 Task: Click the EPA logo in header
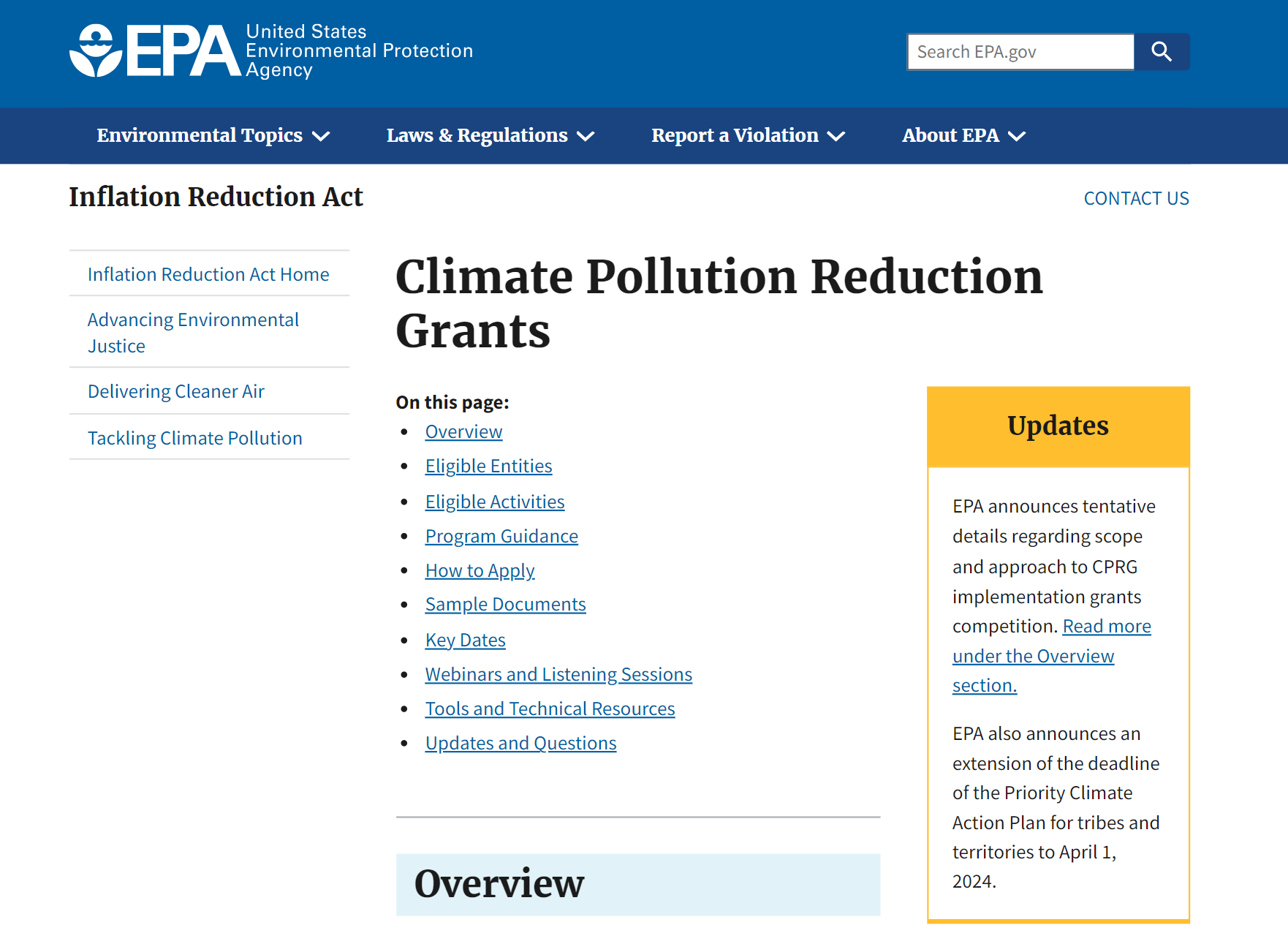tap(155, 51)
